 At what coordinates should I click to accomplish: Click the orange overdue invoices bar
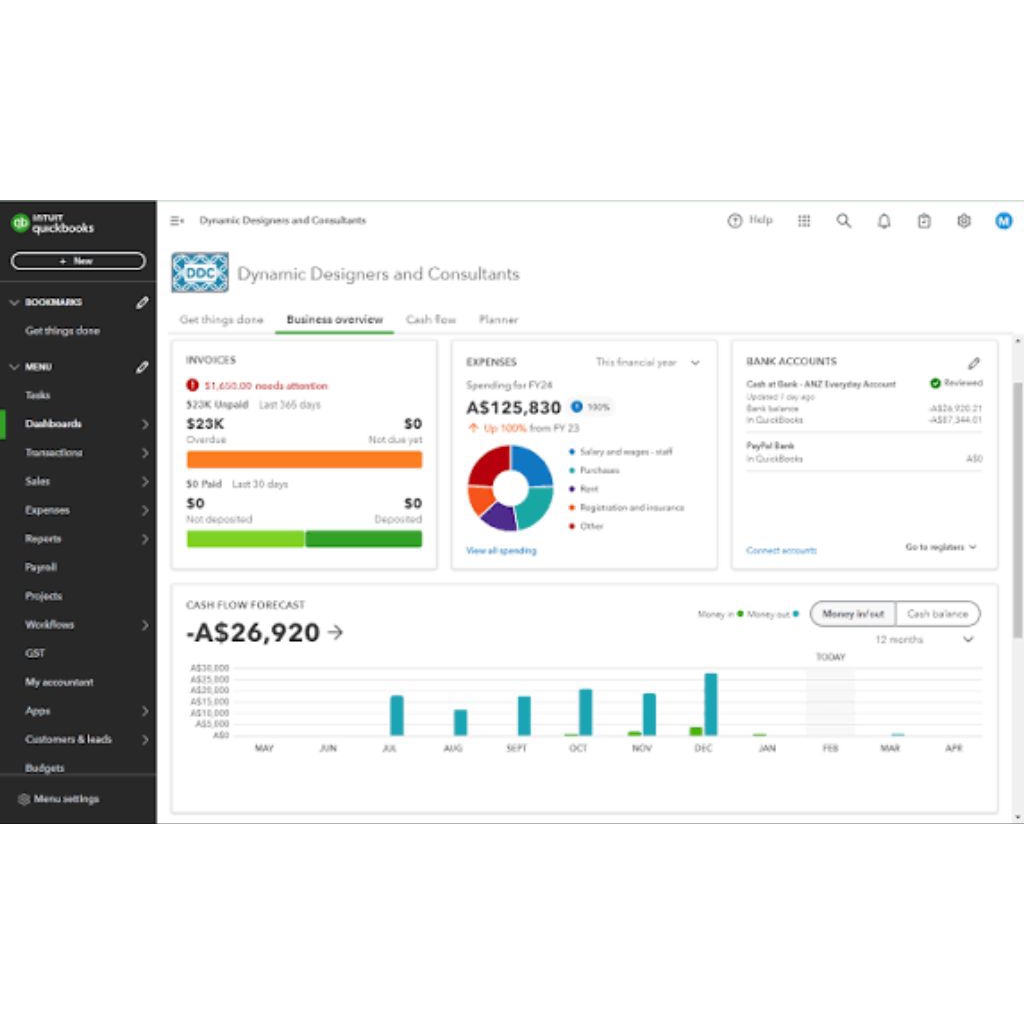point(304,460)
